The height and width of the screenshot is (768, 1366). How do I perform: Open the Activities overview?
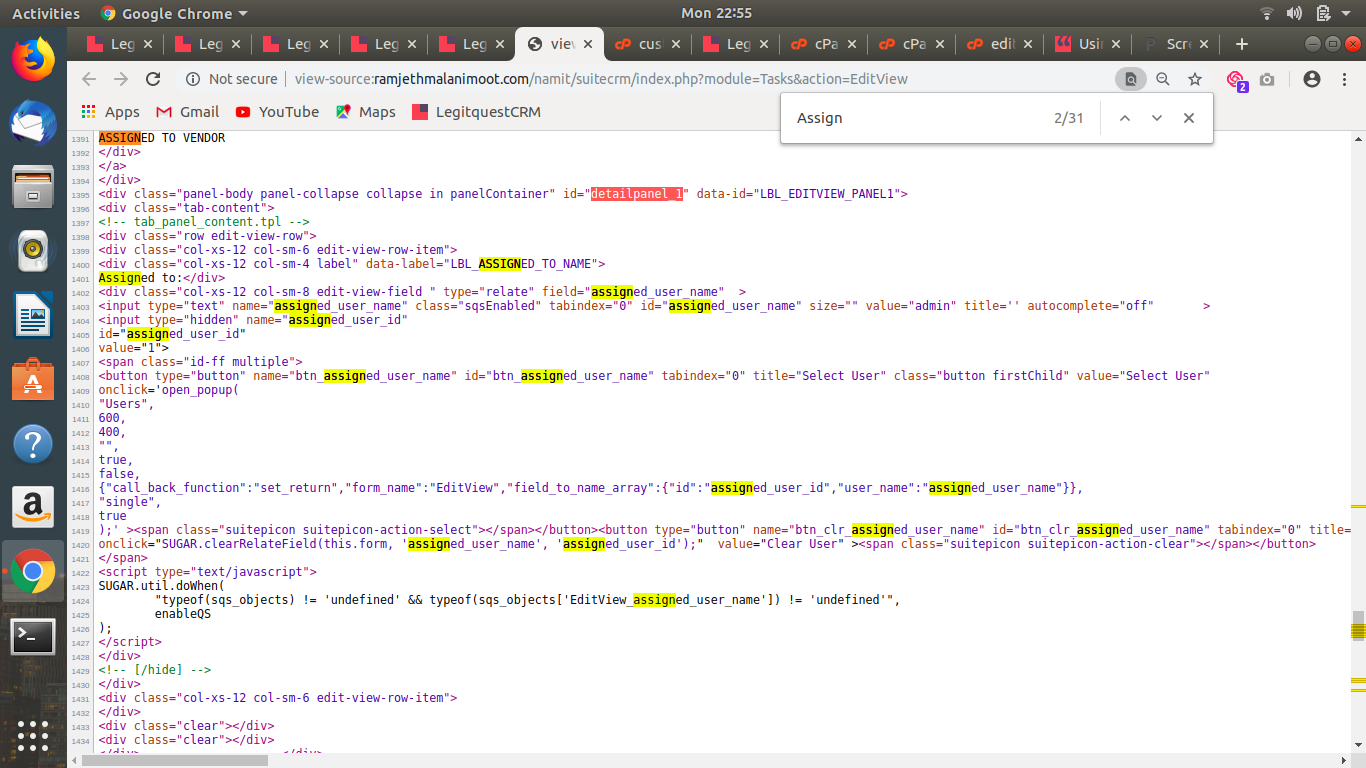click(x=46, y=14)
